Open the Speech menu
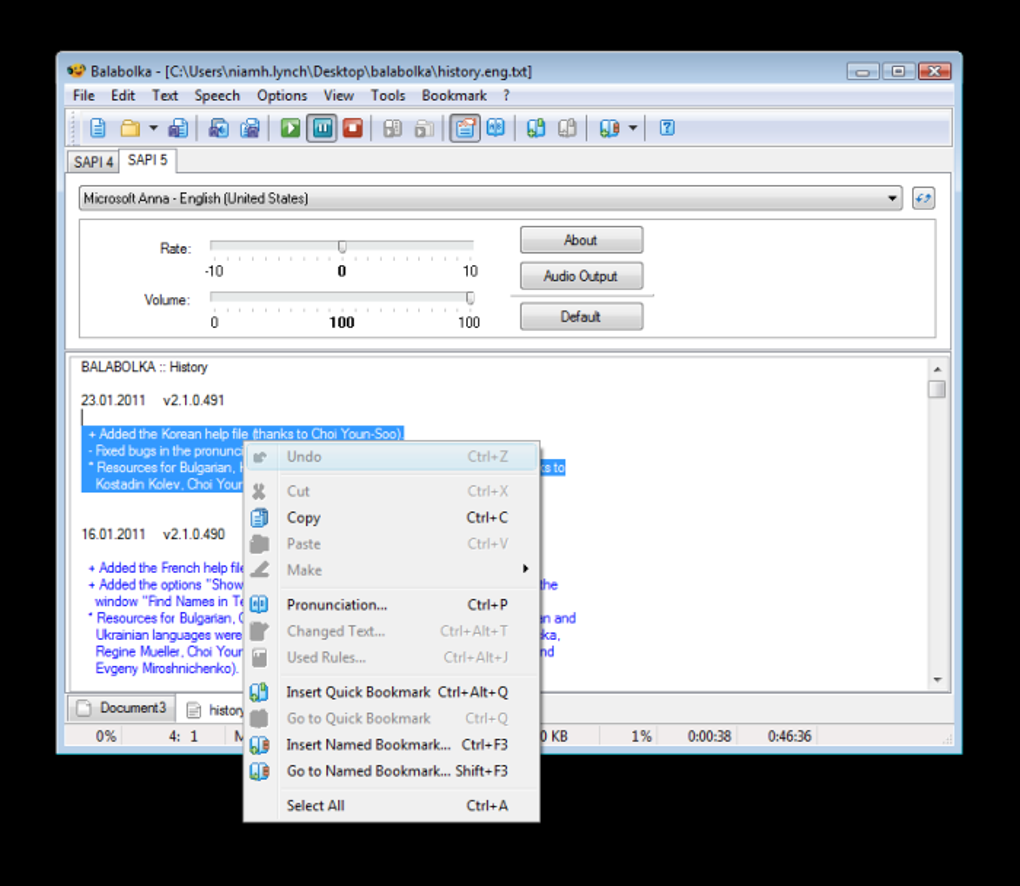 click(217, 96)
